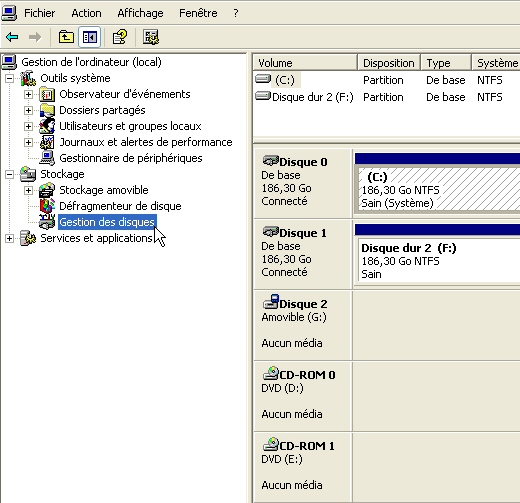This screenshot has height=503, width=520.
Task: Collapse the Outils système tree node
Action: coord(10,79)
